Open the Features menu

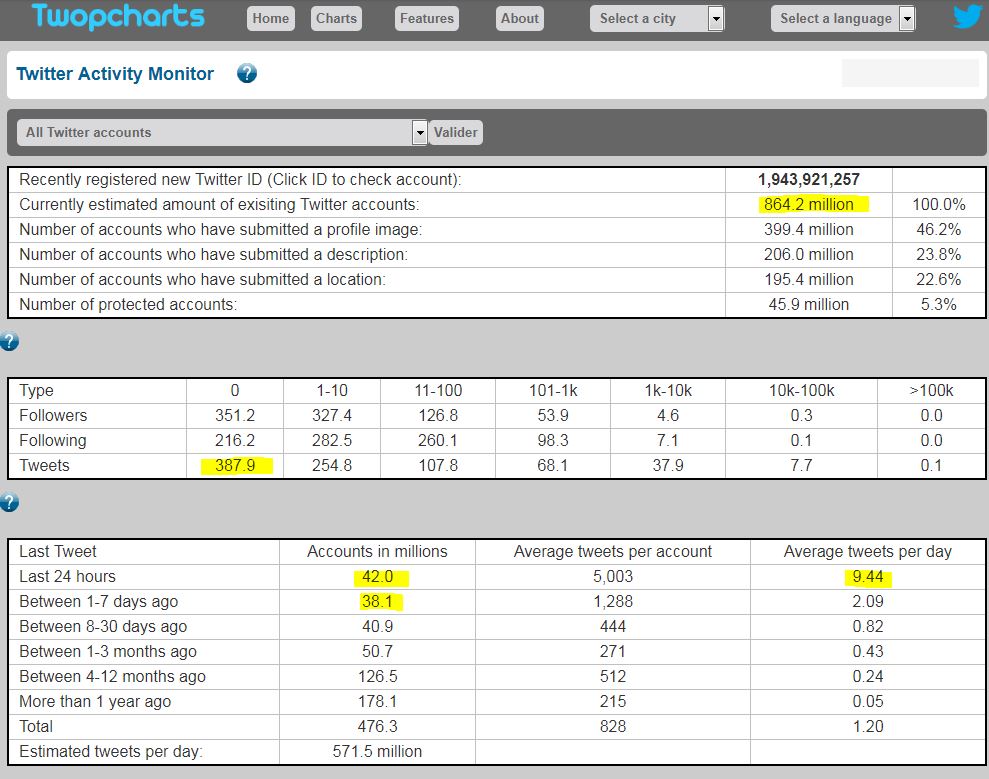(427, 18)
